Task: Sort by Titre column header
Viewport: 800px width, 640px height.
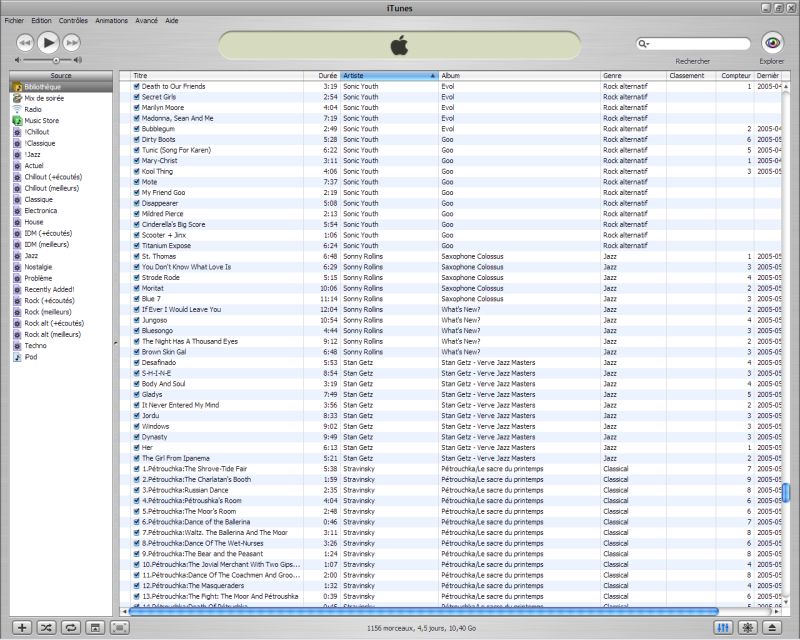Action: click(x=217, y=76)
